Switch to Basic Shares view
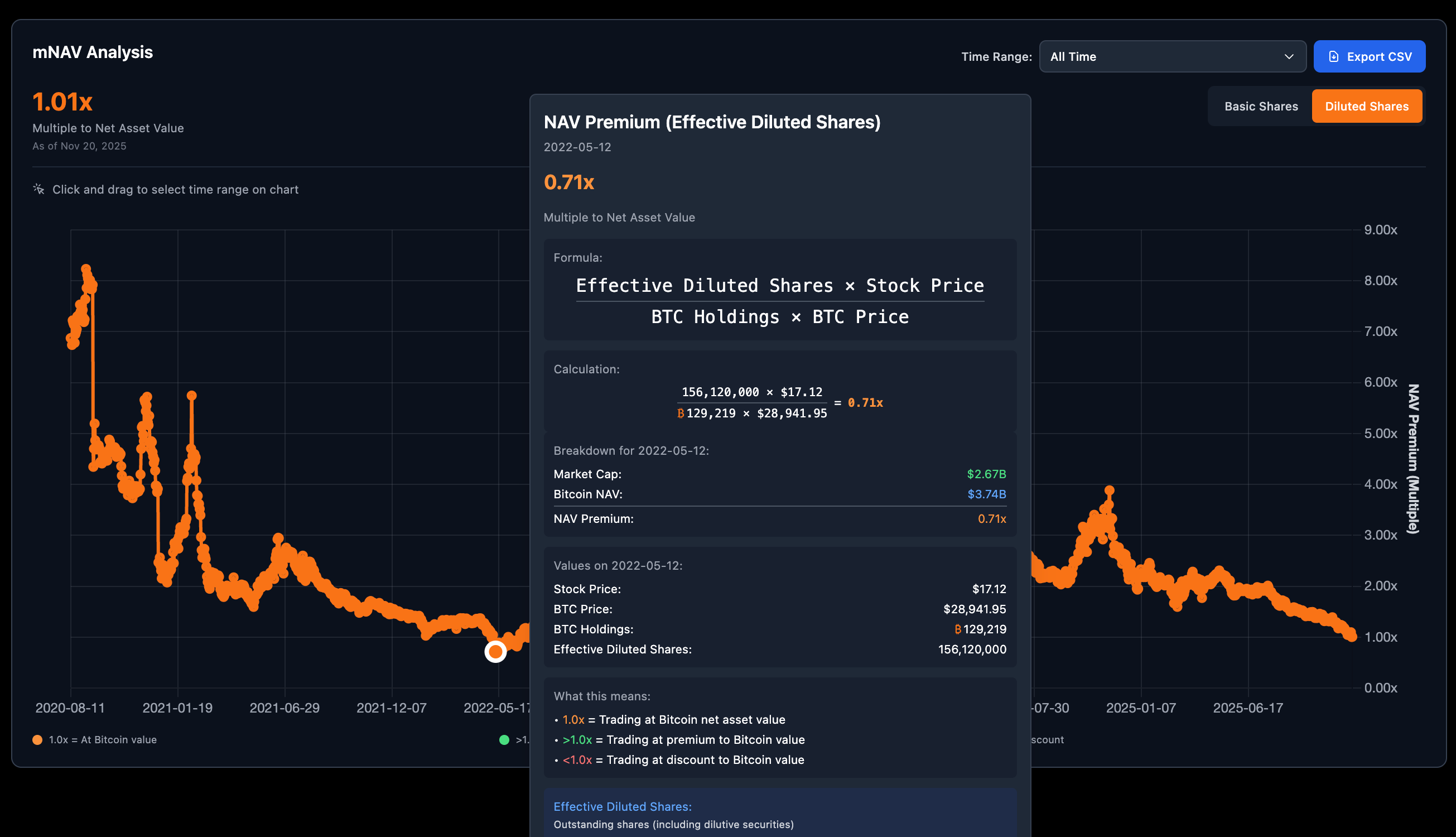This screenshot has height=837, width=1456. (x=1261, y=107)
